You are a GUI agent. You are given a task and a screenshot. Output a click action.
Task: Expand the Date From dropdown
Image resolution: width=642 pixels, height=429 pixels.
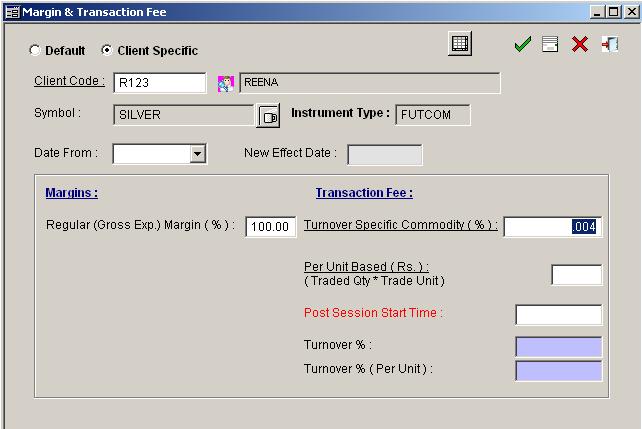[197, 154]
